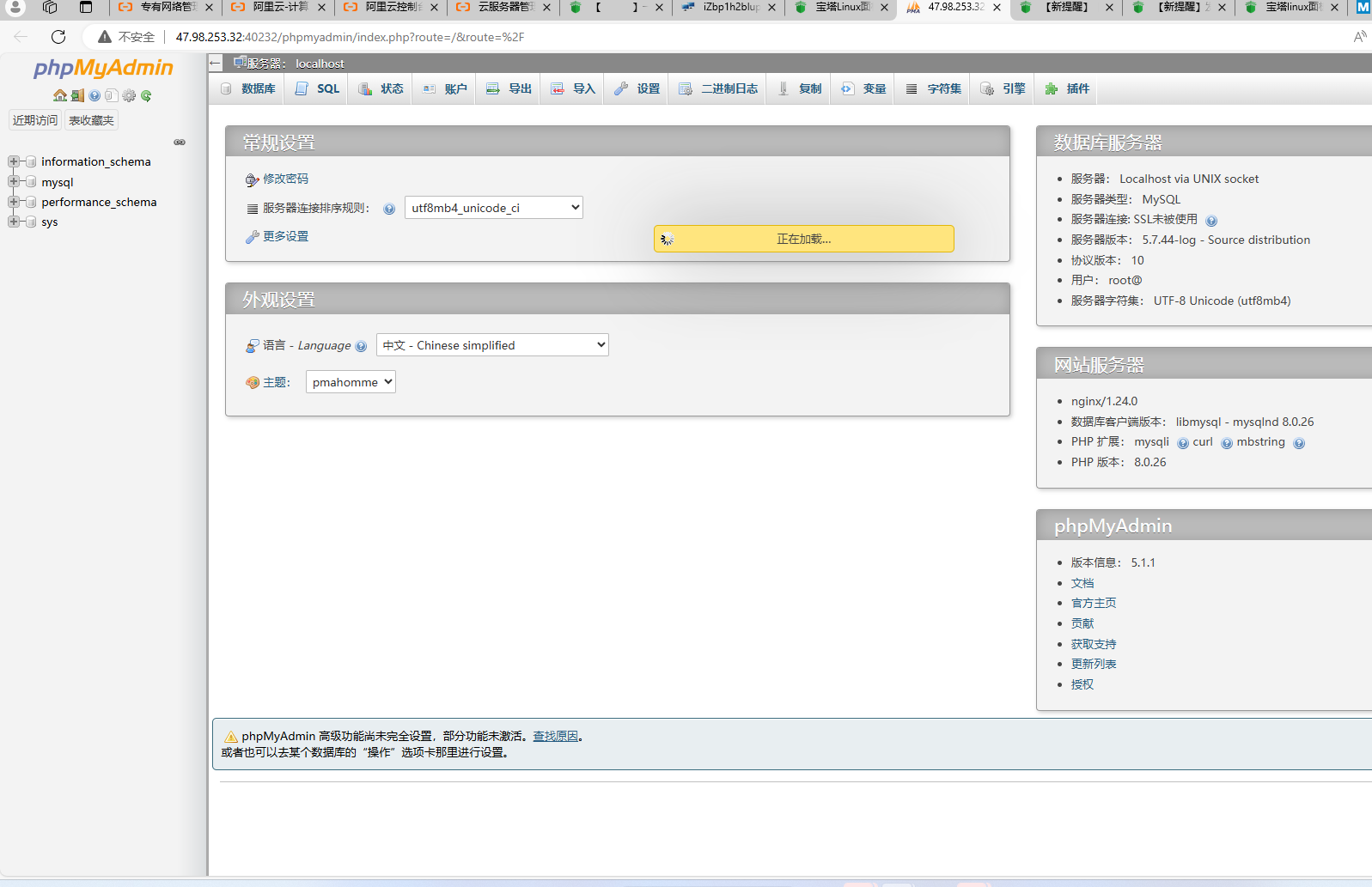
Task: Refresh the browser page
Action: [x=58, y=36]
